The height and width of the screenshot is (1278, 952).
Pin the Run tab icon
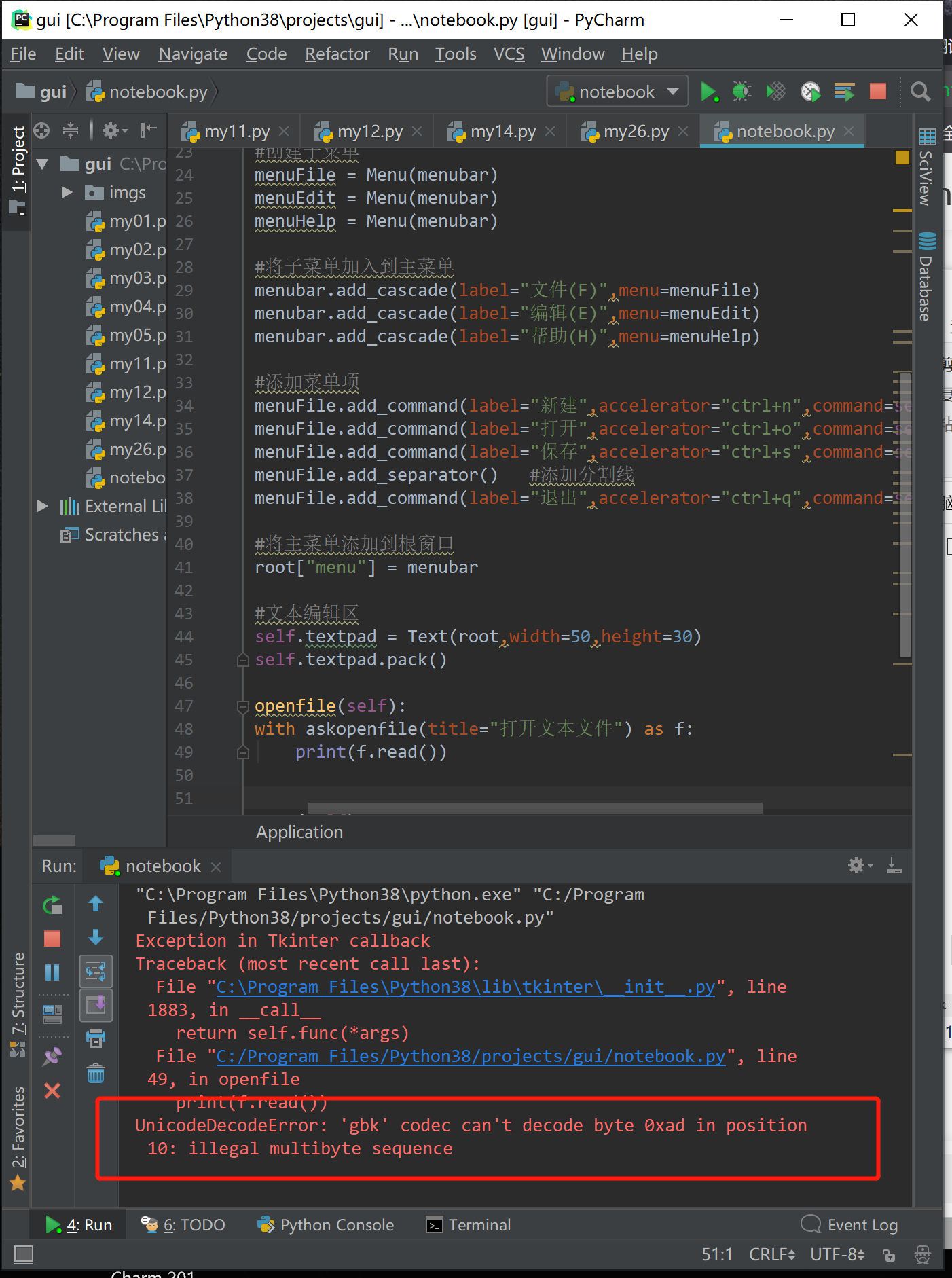pyautogui.click(x=52, y=1057)
